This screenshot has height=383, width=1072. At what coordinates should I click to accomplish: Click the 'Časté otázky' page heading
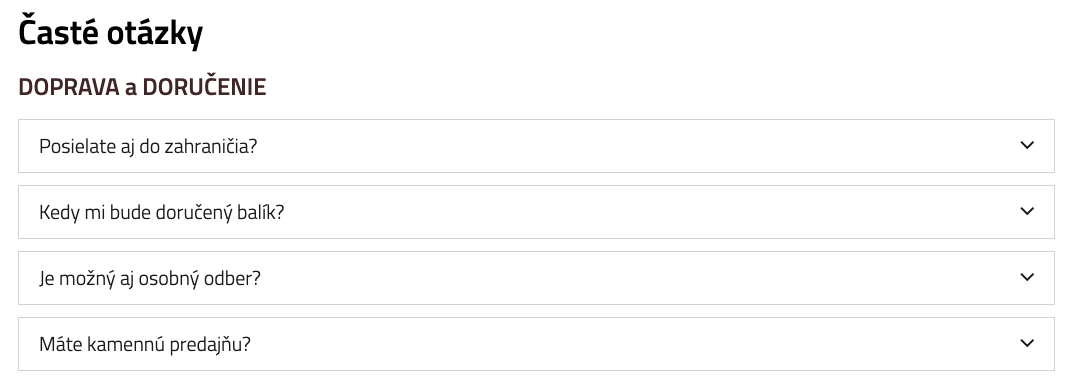(x=111, y=32)
